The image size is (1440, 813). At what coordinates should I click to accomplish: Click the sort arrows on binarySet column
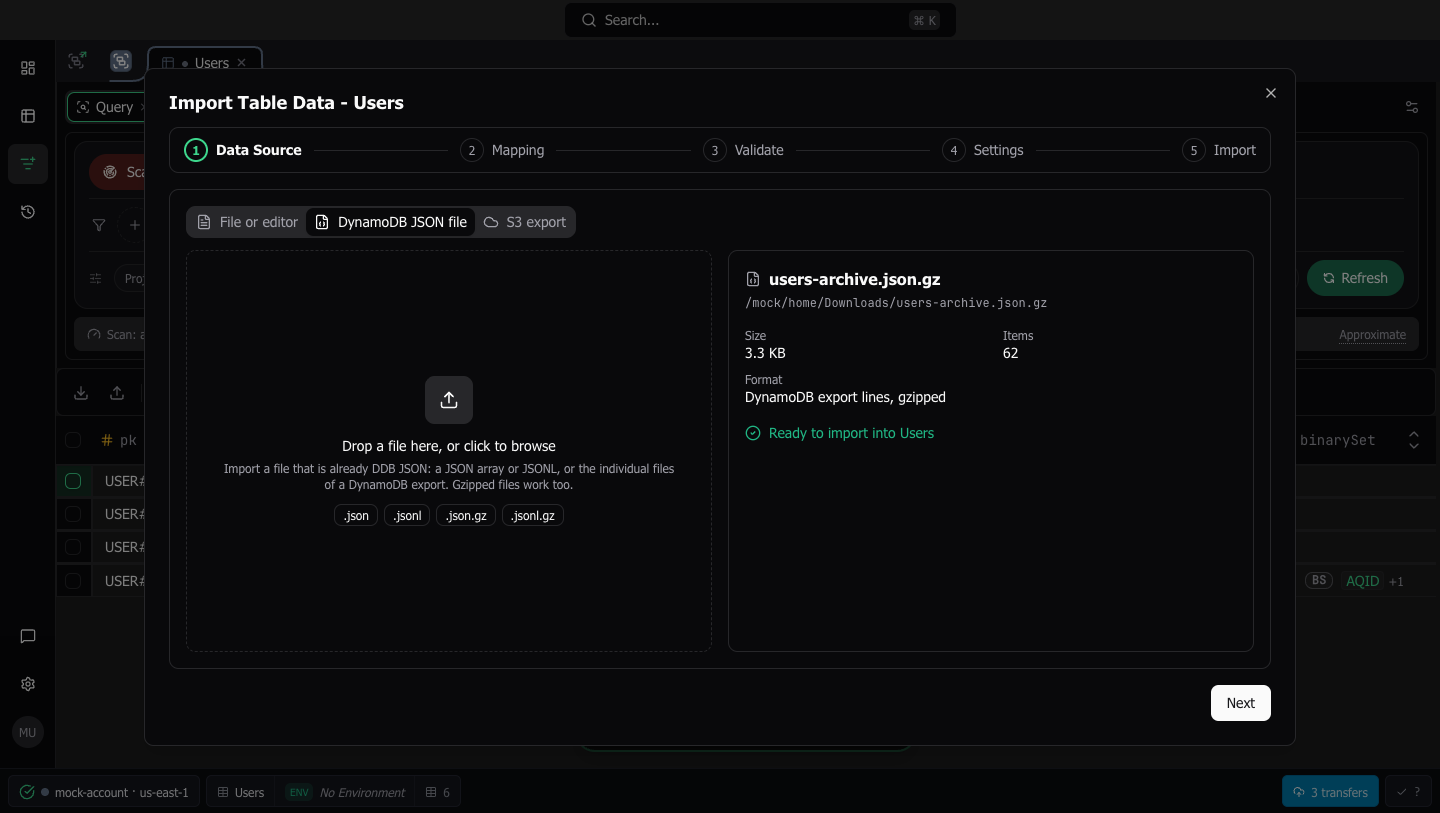pos(1414,440)
